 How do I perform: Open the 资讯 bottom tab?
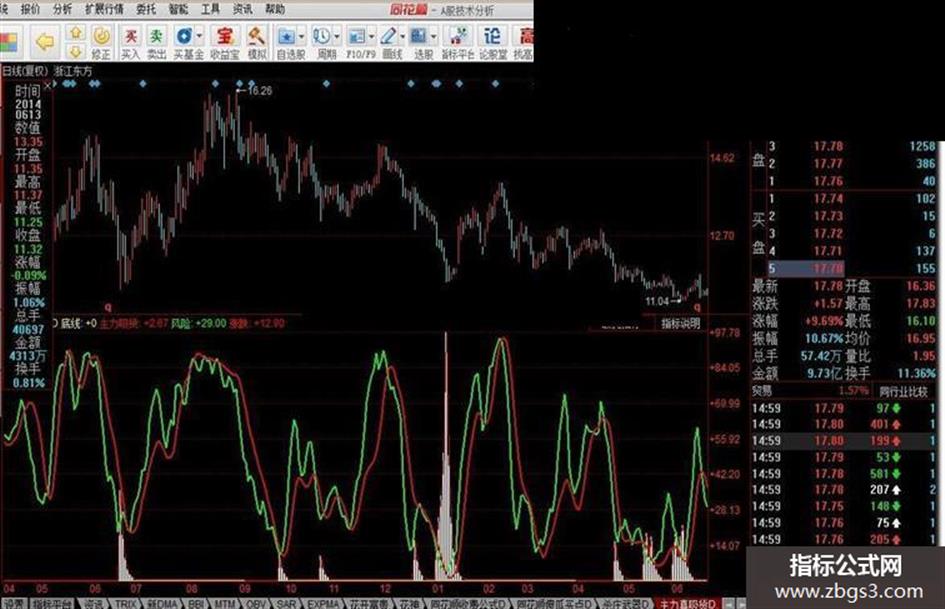tap(93, 604)
